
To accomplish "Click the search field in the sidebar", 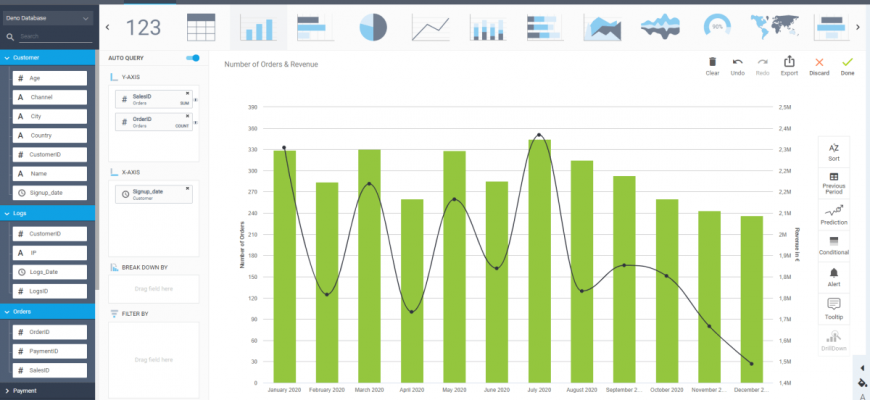I will pos(55,37).
